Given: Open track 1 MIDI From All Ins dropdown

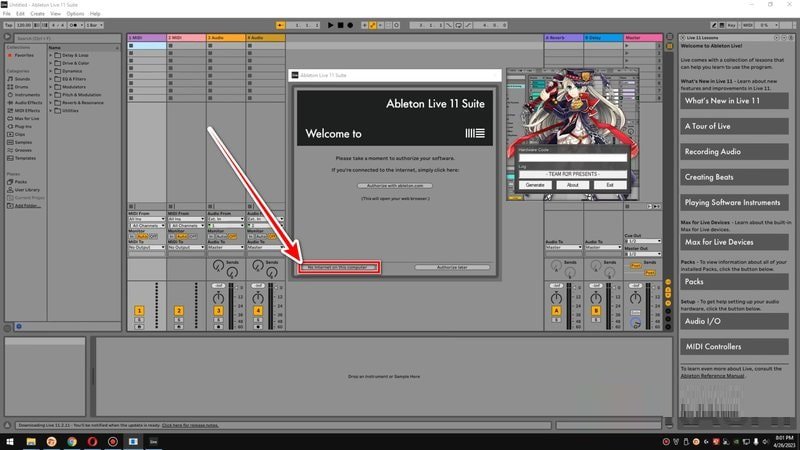Looking at the screenshot, I should coord(146,219).
